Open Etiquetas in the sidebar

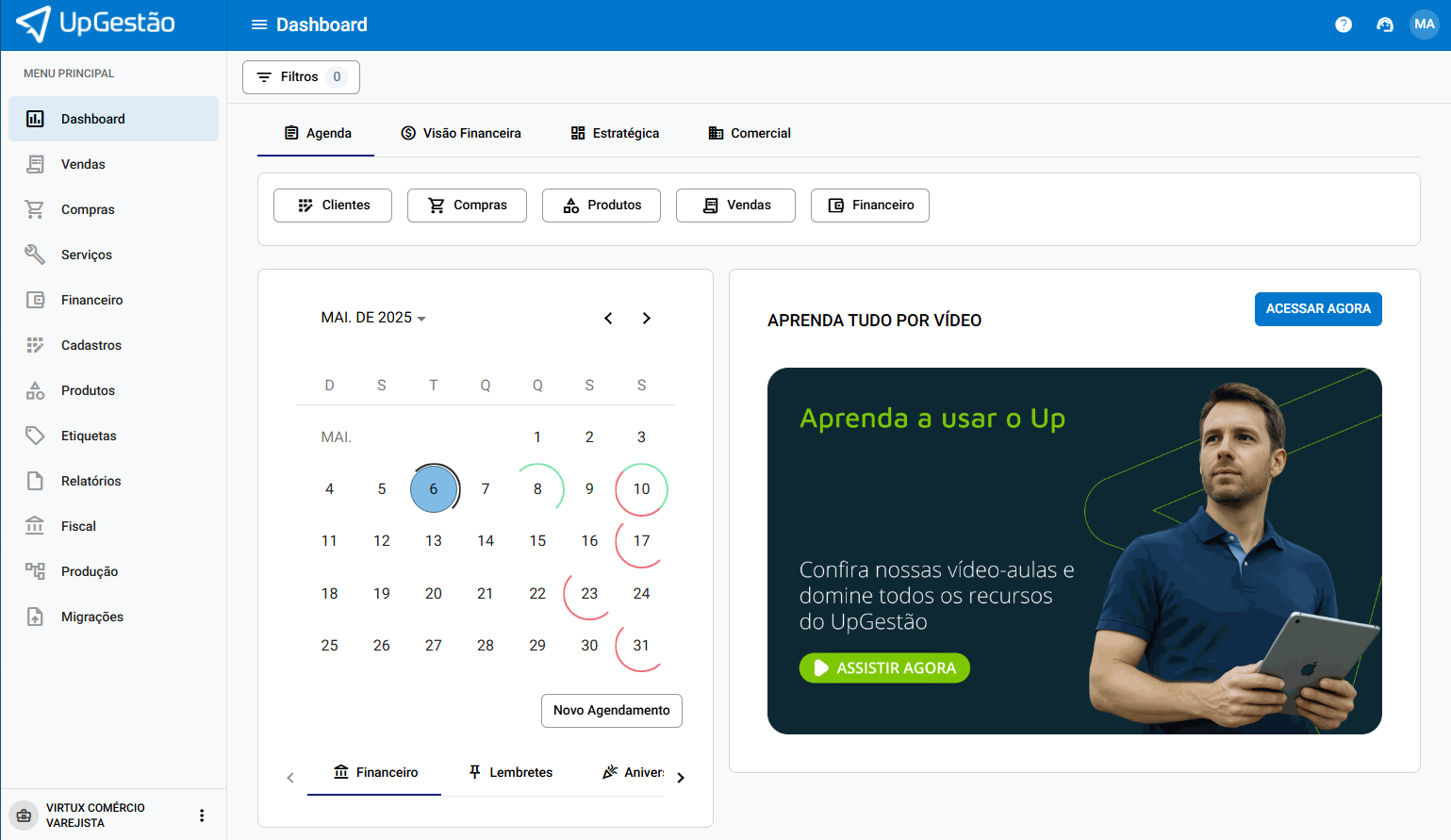click(x=89, y=436)
